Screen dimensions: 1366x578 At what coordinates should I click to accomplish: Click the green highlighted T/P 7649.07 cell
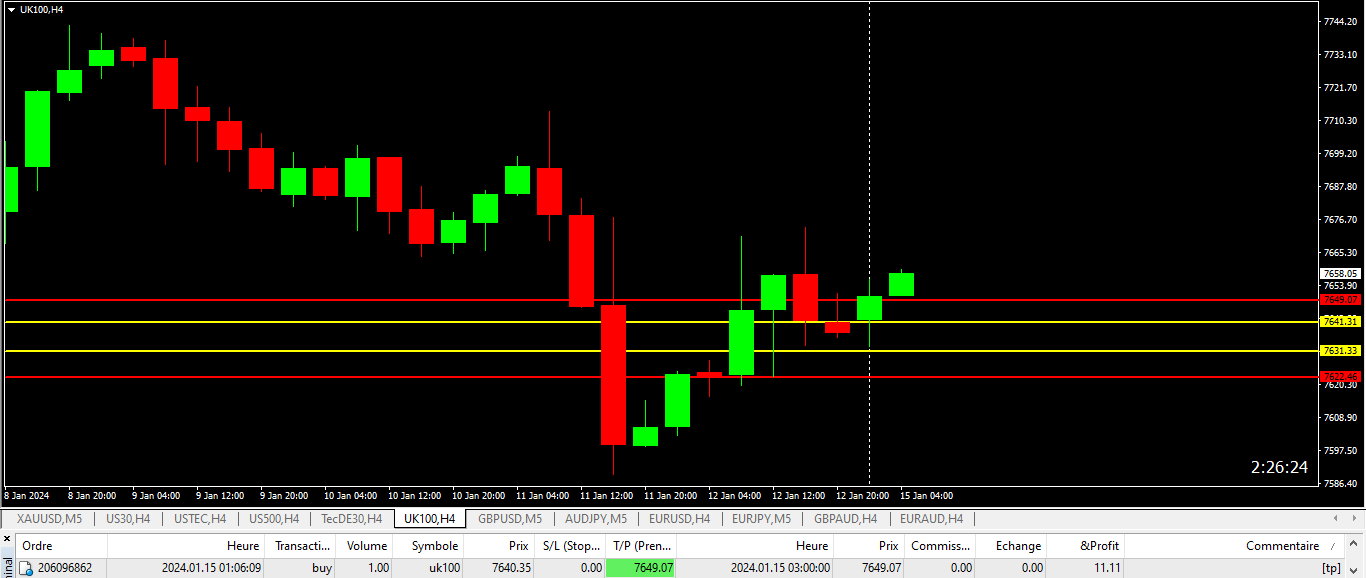click(641, 568)
